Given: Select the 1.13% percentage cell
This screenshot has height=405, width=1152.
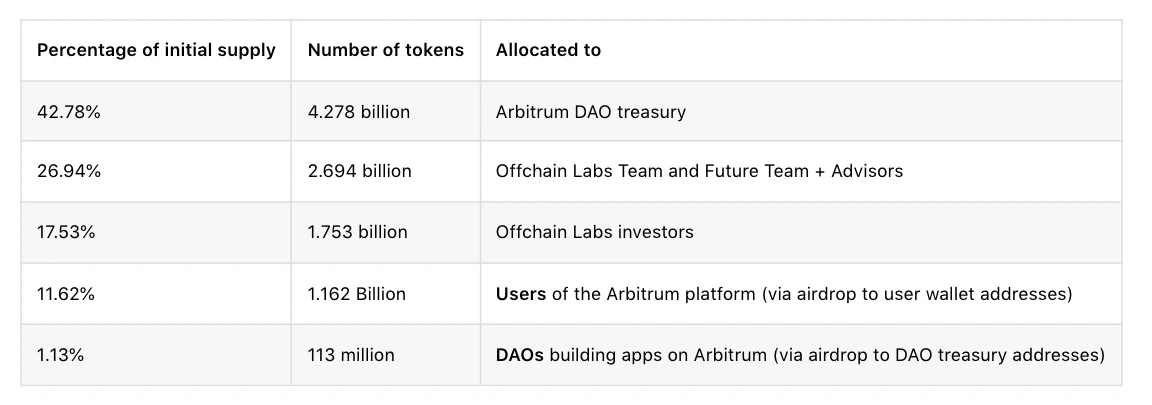Looking at the screenshot, I should coord(156,354).
